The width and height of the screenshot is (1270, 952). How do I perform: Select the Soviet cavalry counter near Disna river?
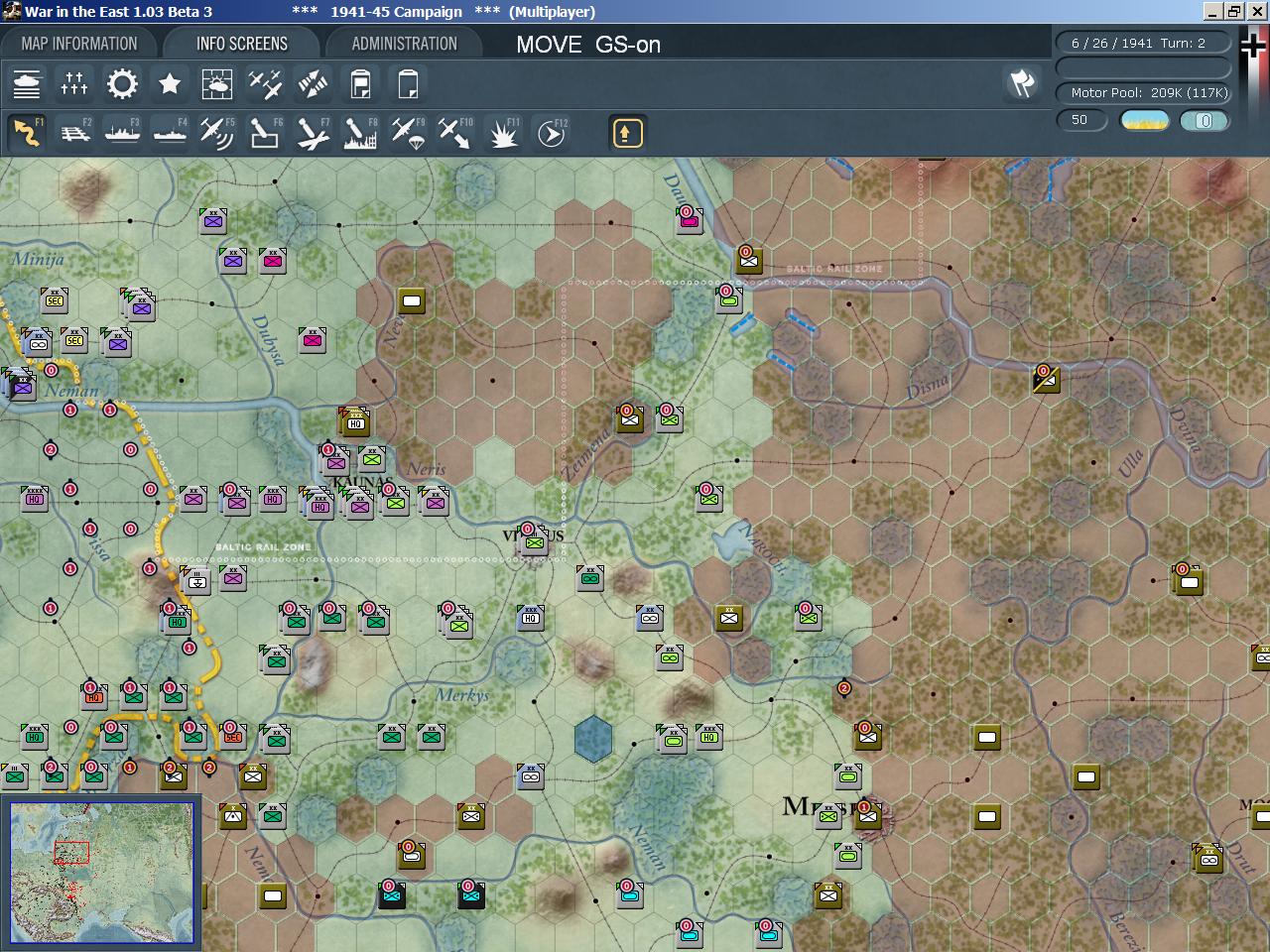tap(1047, 378)
